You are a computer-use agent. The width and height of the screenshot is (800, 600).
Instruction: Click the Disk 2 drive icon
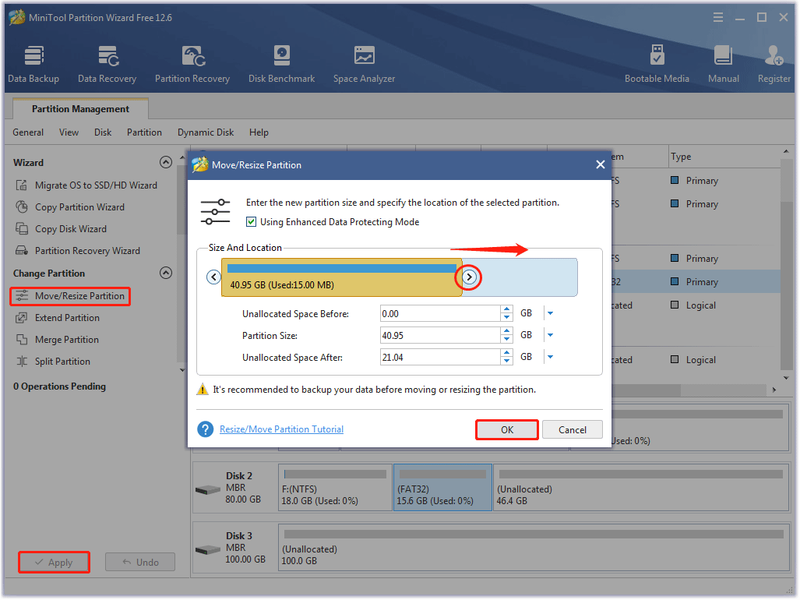208,490
